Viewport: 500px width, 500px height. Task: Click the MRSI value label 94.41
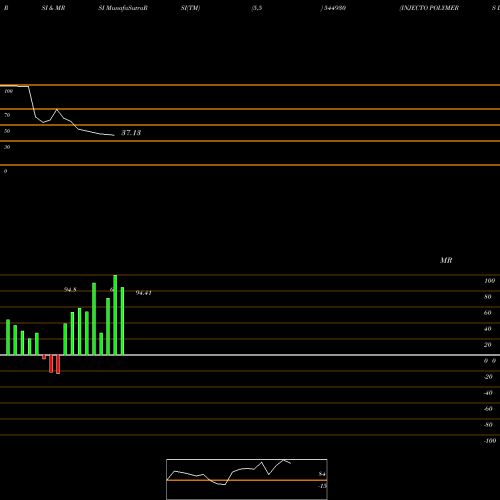click(144, 293)
